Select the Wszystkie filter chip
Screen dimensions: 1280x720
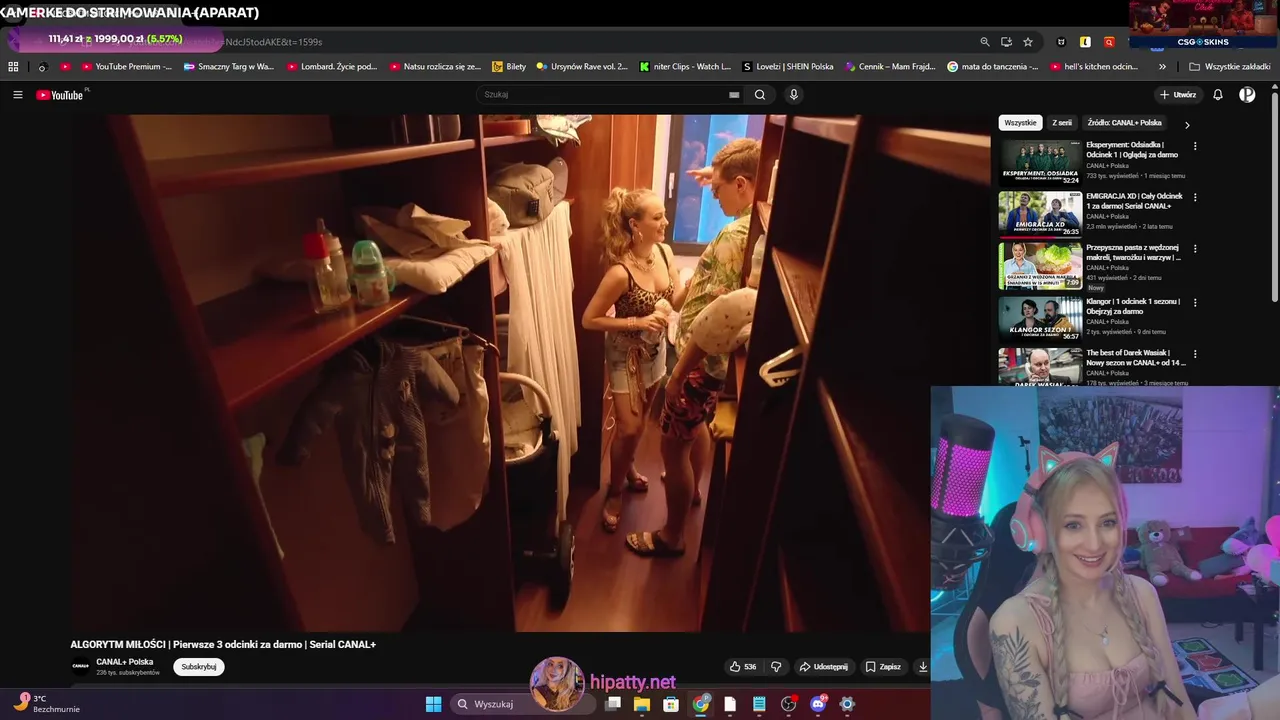1020,123
